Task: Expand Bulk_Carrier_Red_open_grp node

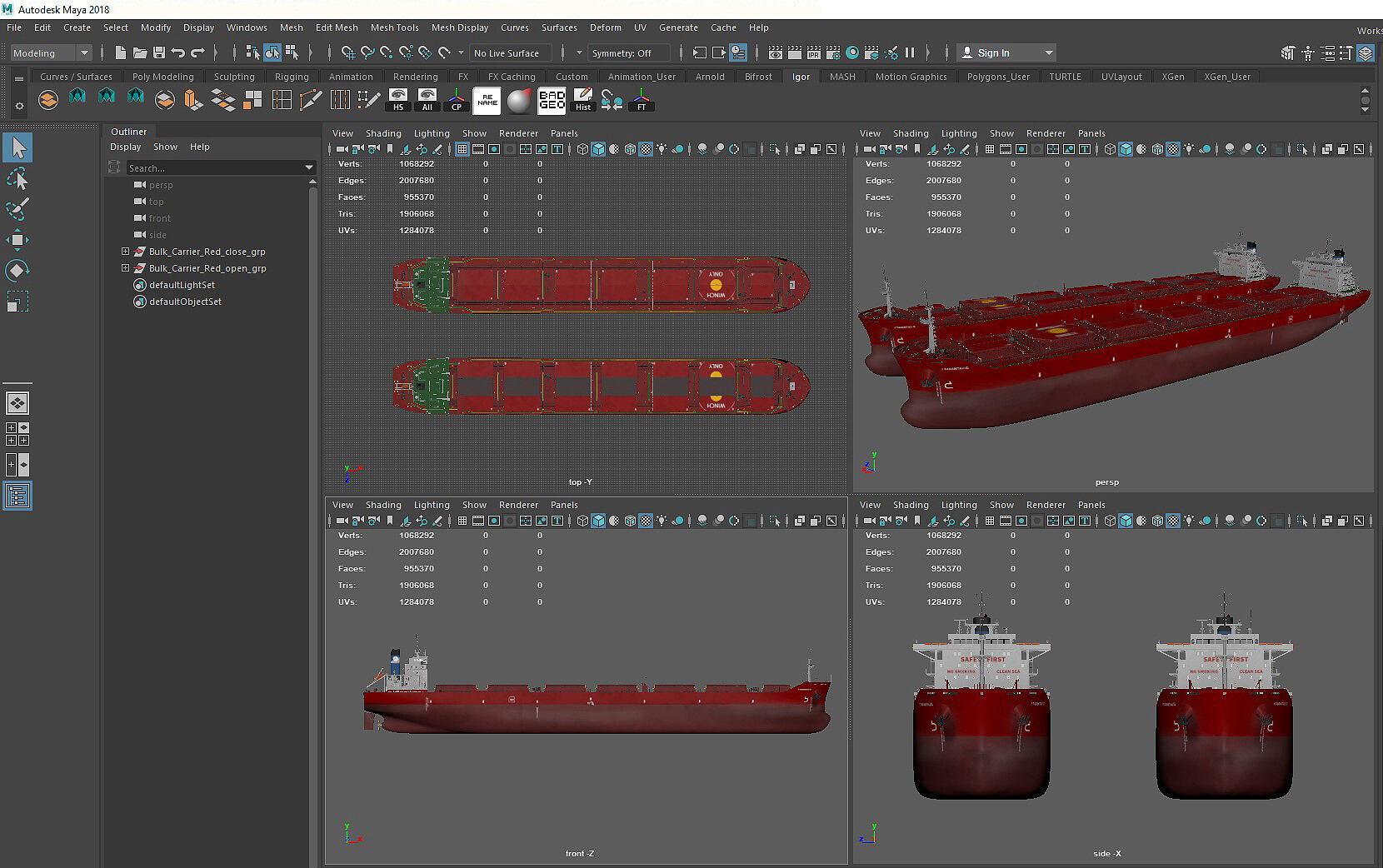Action: (x=126, y=268)
